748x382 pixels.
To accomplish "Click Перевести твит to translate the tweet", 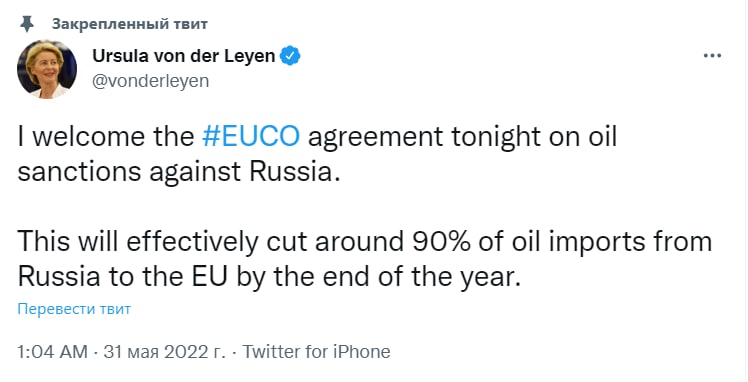I will (74, 309).
